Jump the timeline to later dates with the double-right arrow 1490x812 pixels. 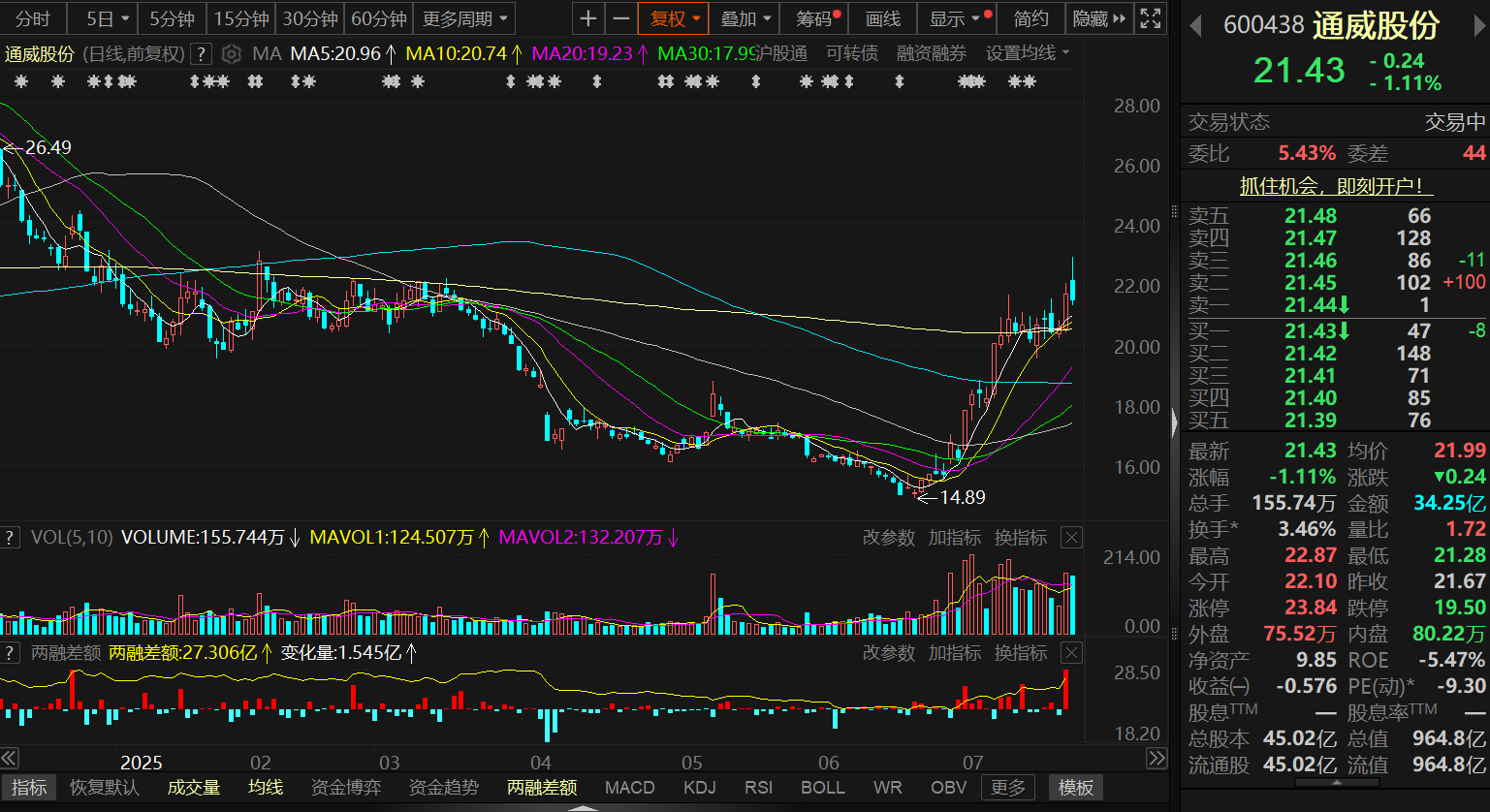(1157, 758)
